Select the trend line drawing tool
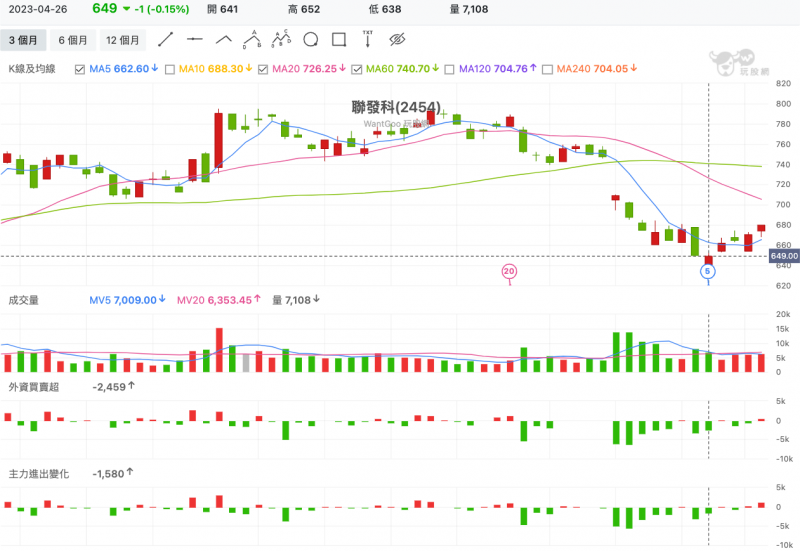The image size is (800, 551). 166,40
